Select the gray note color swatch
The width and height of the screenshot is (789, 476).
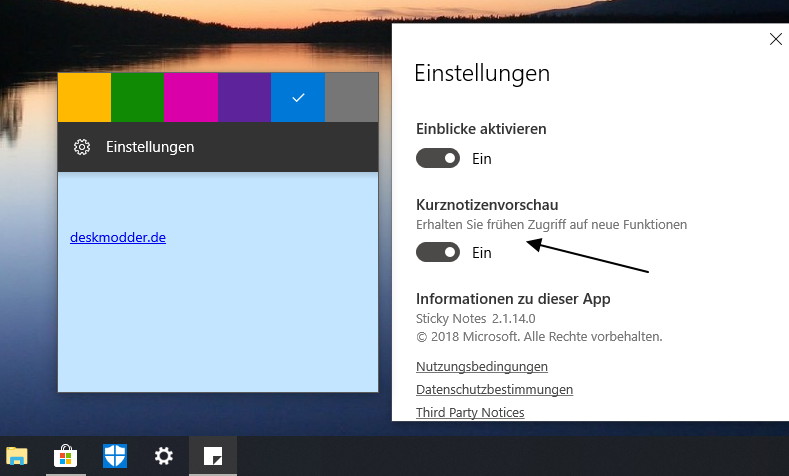(x=352, y=97)
